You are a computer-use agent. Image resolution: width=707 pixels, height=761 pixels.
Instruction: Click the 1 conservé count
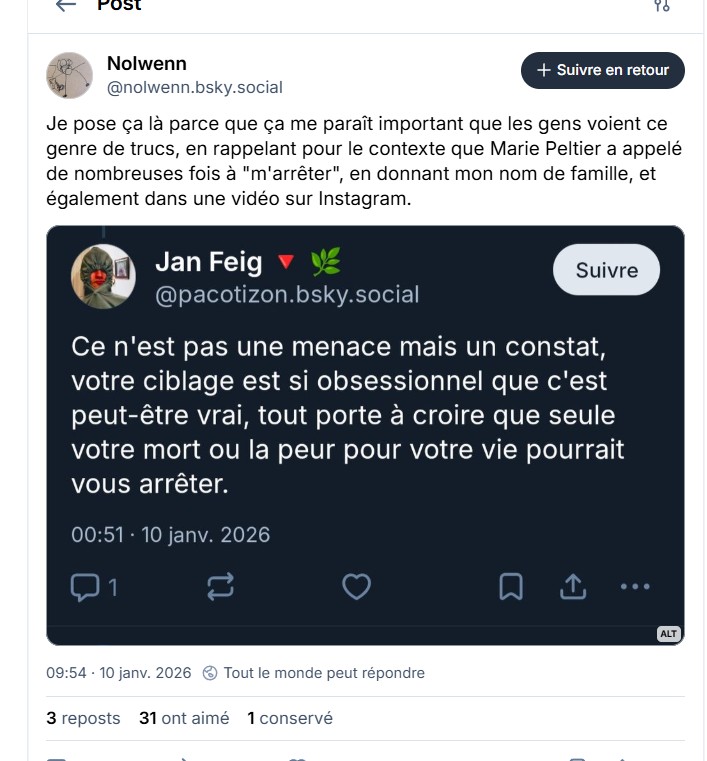click(x=290, y=718)
